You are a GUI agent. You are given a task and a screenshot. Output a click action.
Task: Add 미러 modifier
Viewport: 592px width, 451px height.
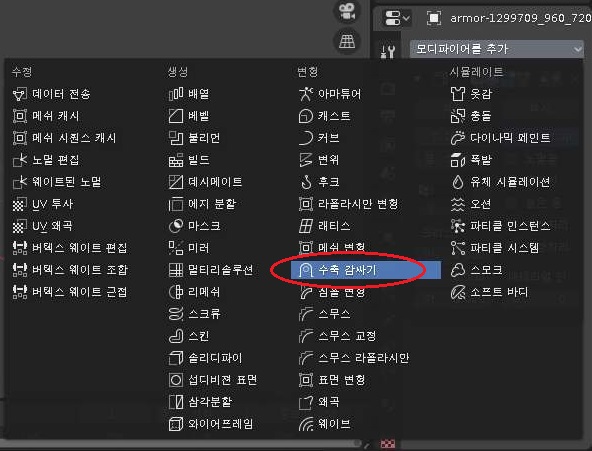tap(189, 248)
